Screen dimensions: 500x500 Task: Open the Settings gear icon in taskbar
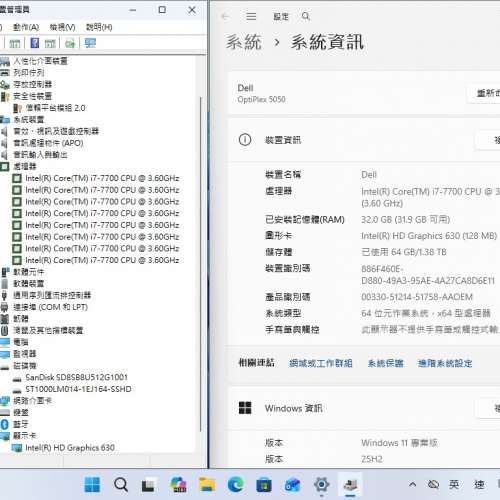pyautogui.click(x=322, y=484)
